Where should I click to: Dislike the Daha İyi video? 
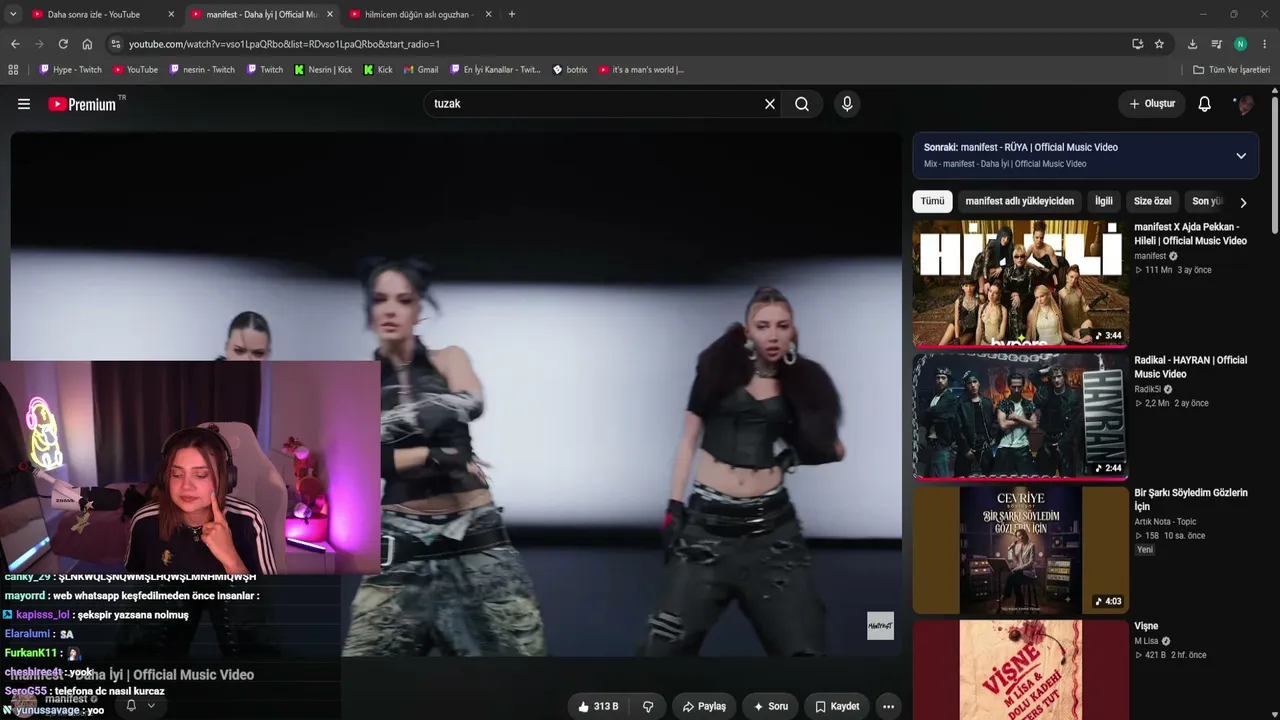click(x=648, y=706)
